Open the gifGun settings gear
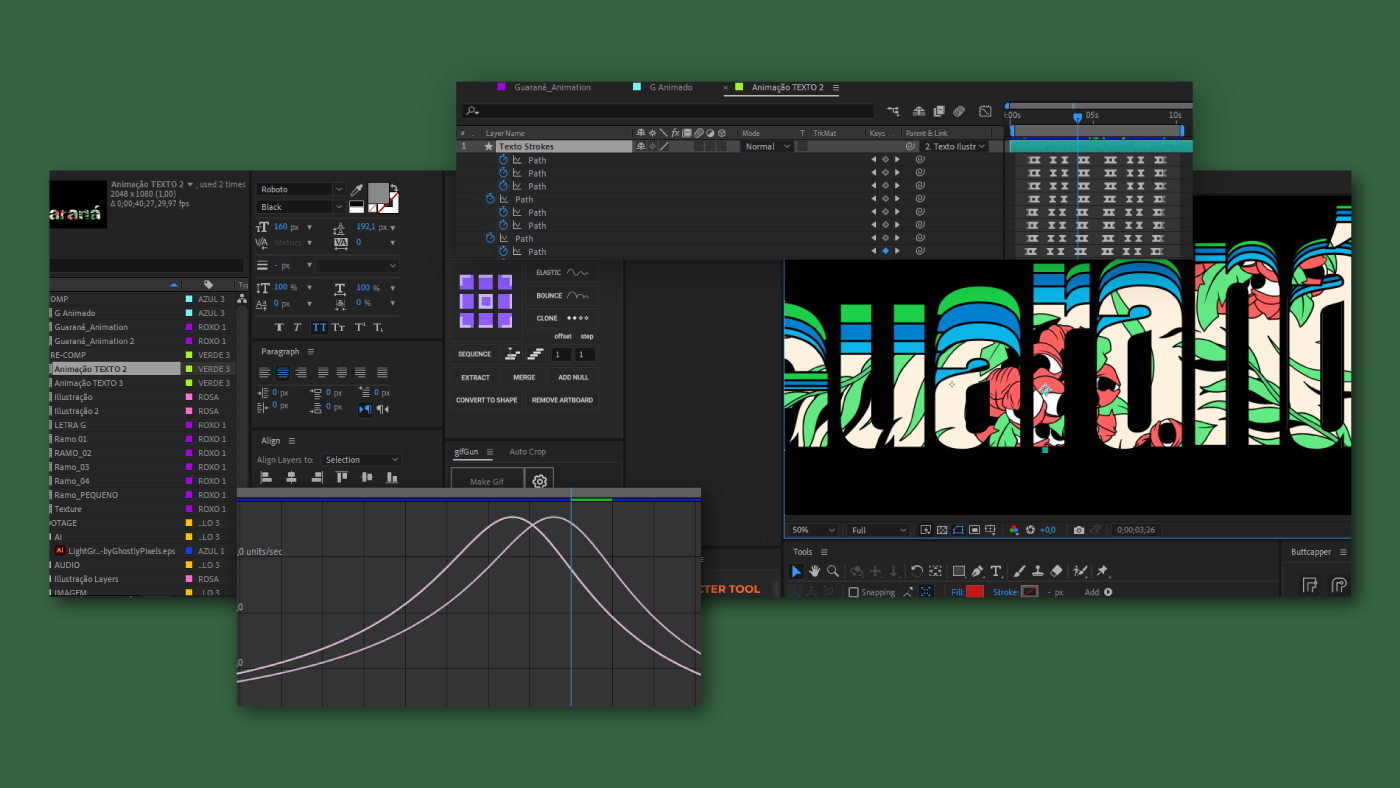The width and height of the screenshot is (1400, 788). pyautogui.click(x=540, y=481)
